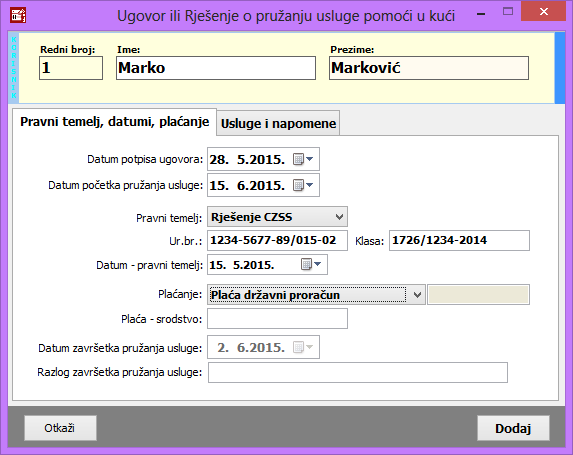Click the Otkaži button
Screen dimensions: 573x455
click(x=60, y=428)
